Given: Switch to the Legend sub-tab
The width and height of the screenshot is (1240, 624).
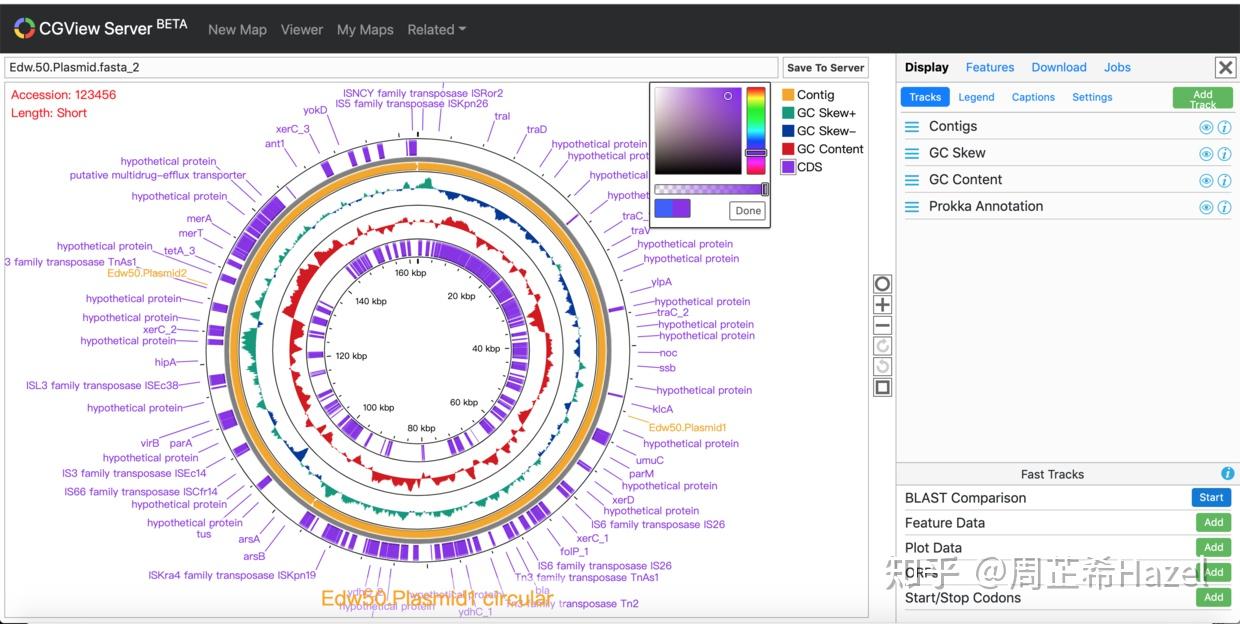Looking at the screenshot, I should [x=976, y=97].
